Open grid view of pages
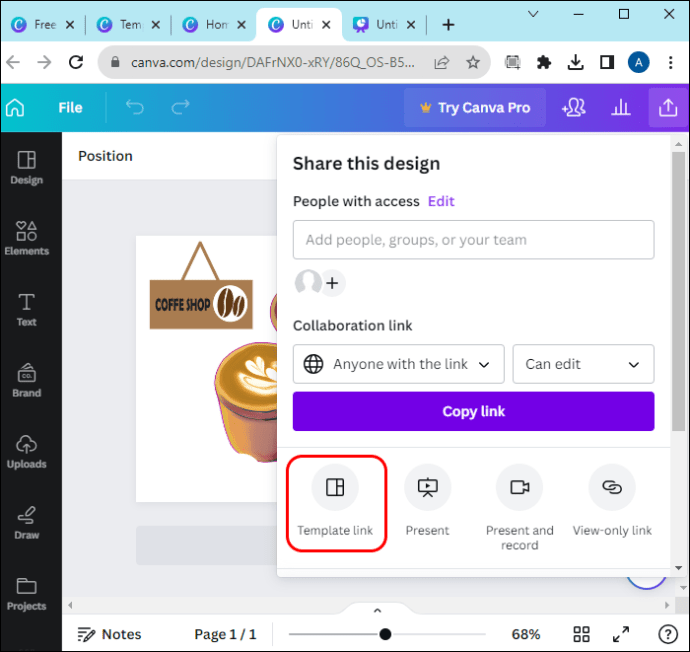690x652 pixels. point(581,634)
